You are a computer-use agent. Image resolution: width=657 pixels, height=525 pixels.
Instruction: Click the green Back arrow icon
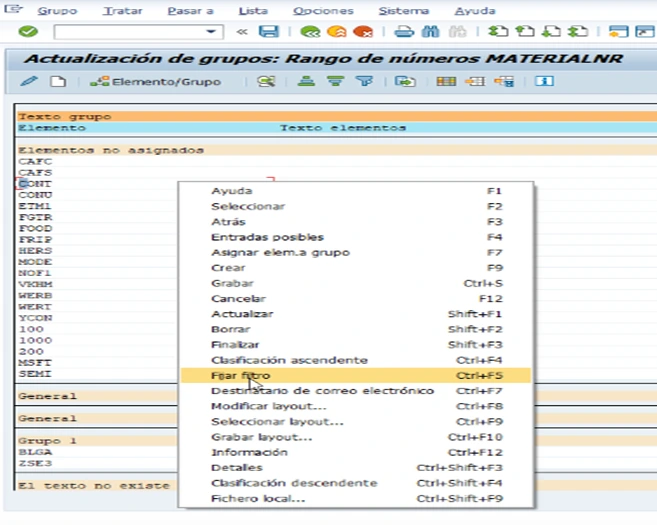310,31
